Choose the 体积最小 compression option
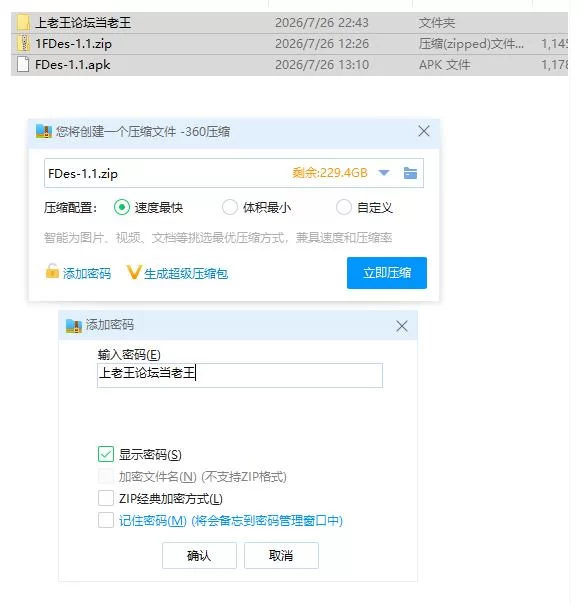The height and width of the screenshot is (604, 581). tap(230, 207)
